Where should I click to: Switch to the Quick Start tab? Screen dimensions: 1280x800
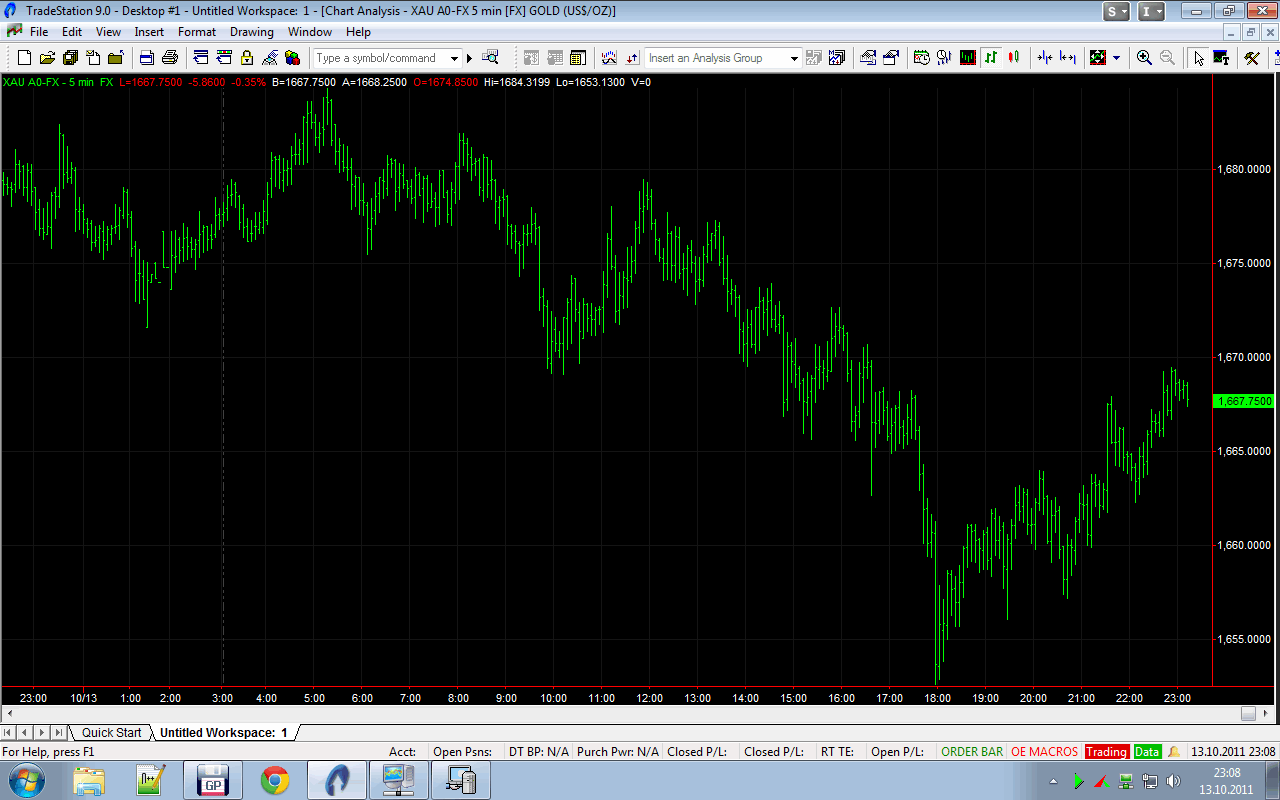[111, 732]
